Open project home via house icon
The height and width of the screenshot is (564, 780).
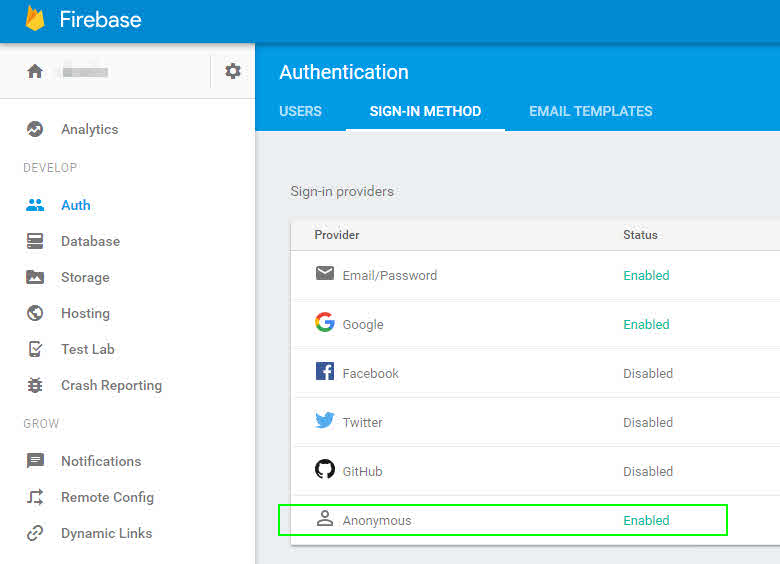[x=35, y=71]
